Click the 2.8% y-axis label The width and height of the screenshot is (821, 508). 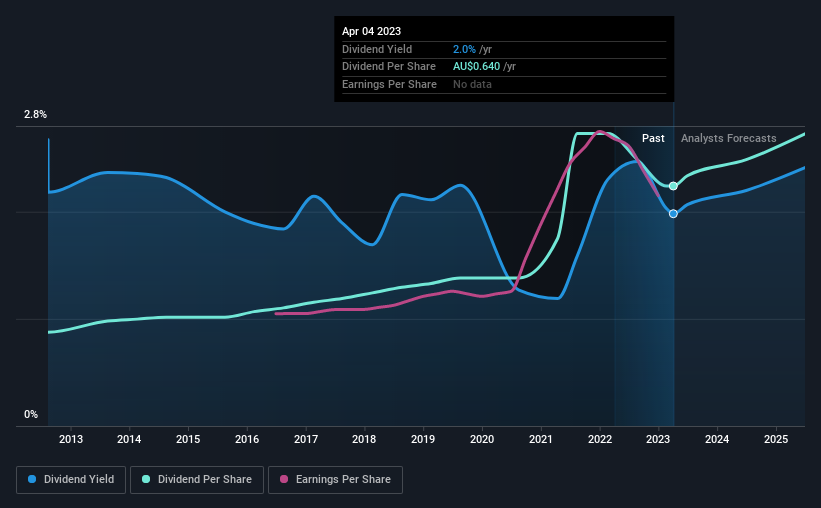[35, 114]
